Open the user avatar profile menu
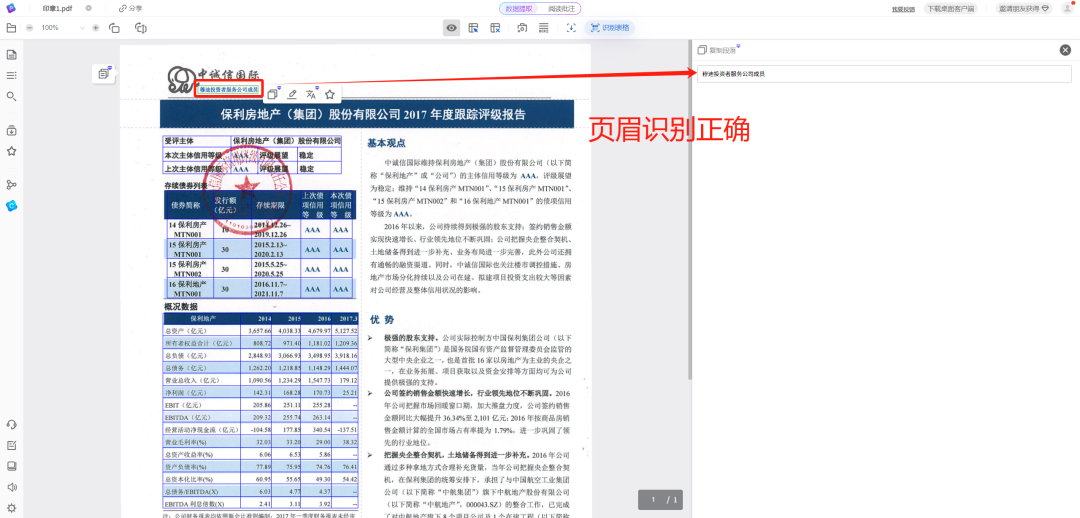 pos(1067,8)
